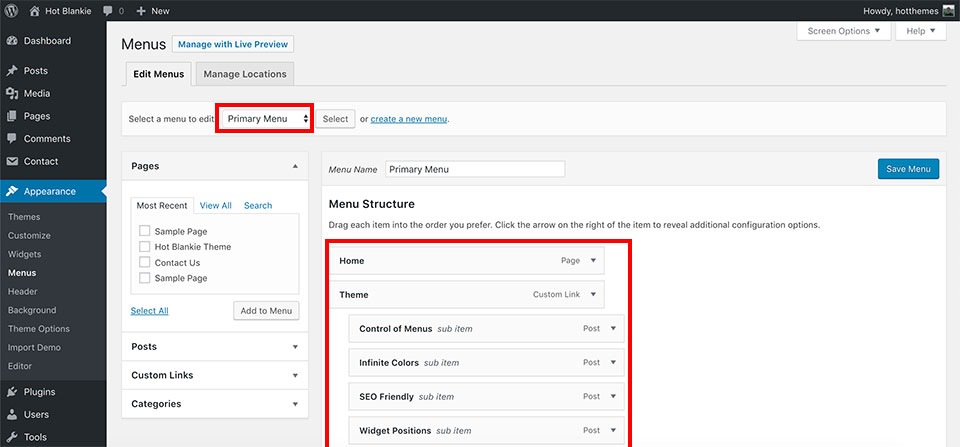This screenshot has height=447, width=960.
Task: Collapse the Pages panel arrow
Action: click(x=295, y=166)
